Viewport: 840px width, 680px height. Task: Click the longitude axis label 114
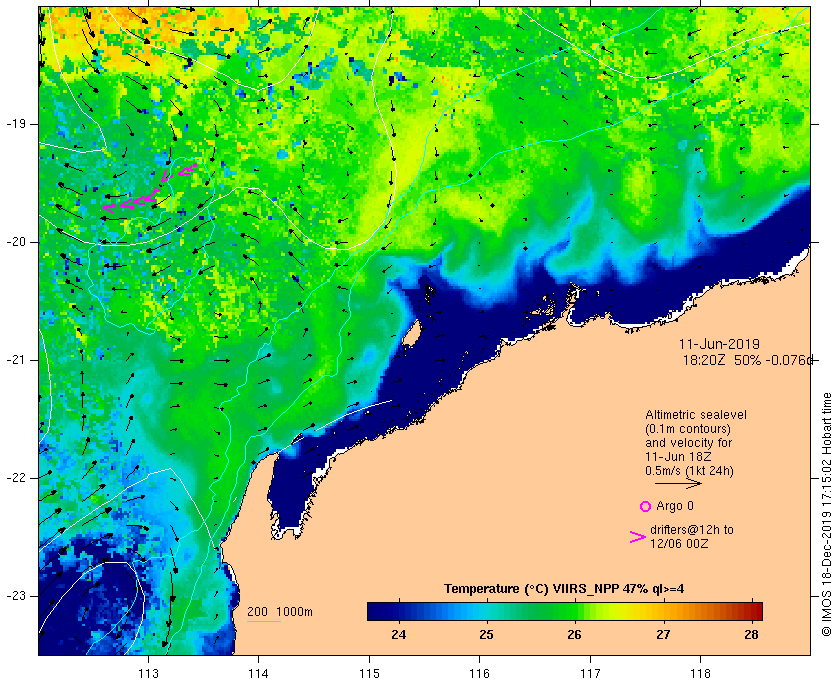point(259,673)
